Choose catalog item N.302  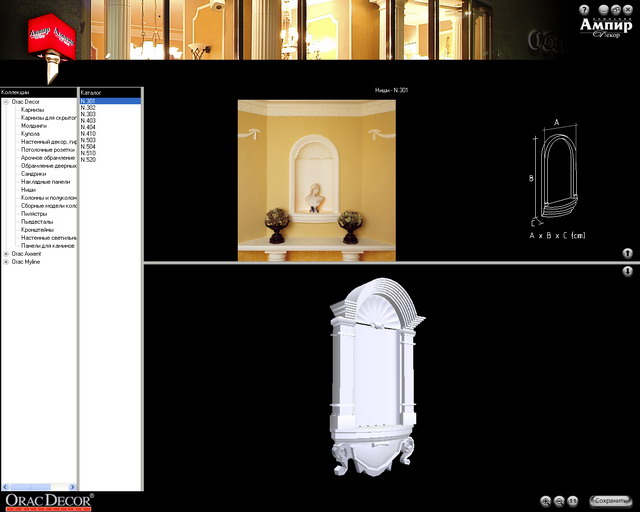click(88, 108)
